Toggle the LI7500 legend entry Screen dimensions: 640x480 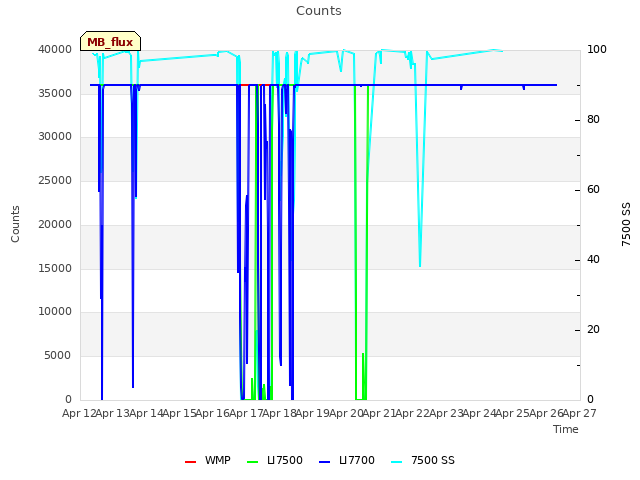click(x=275, y=460)
